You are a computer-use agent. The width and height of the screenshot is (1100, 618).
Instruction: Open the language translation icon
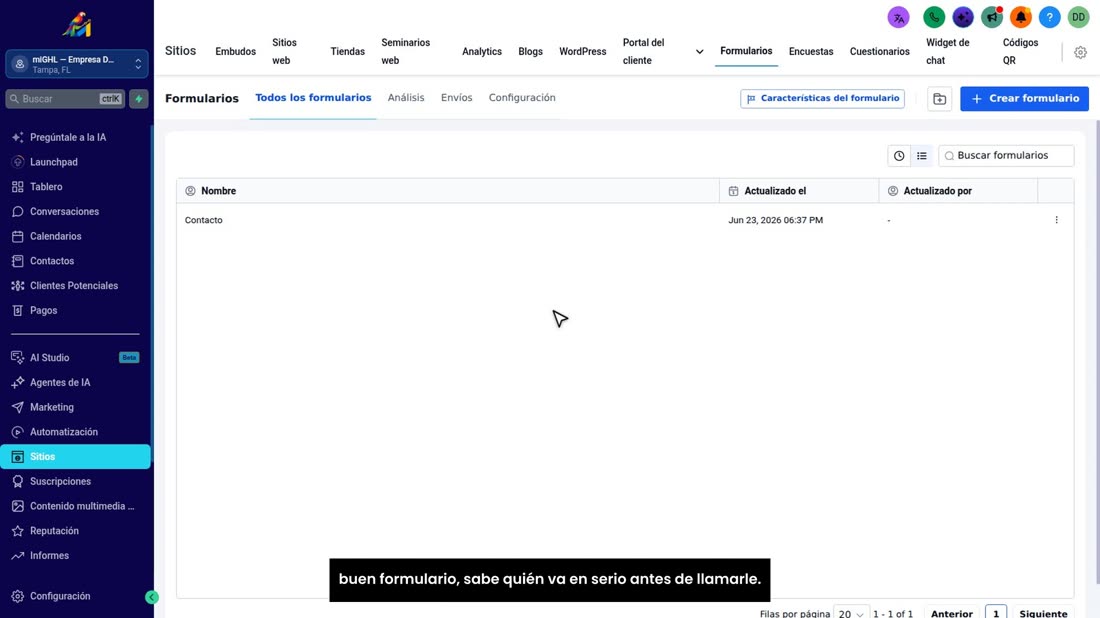(898, 18)
